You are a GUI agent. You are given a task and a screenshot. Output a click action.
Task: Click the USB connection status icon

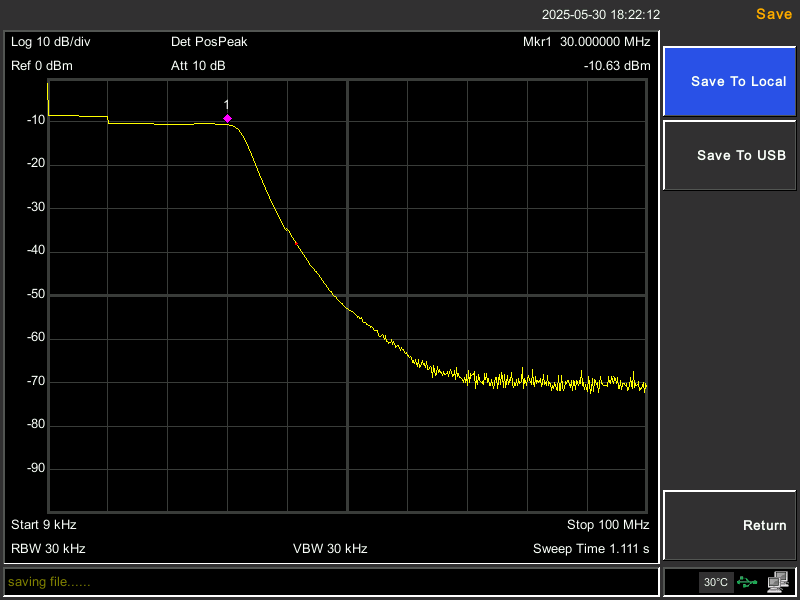(x=747, y=582)
